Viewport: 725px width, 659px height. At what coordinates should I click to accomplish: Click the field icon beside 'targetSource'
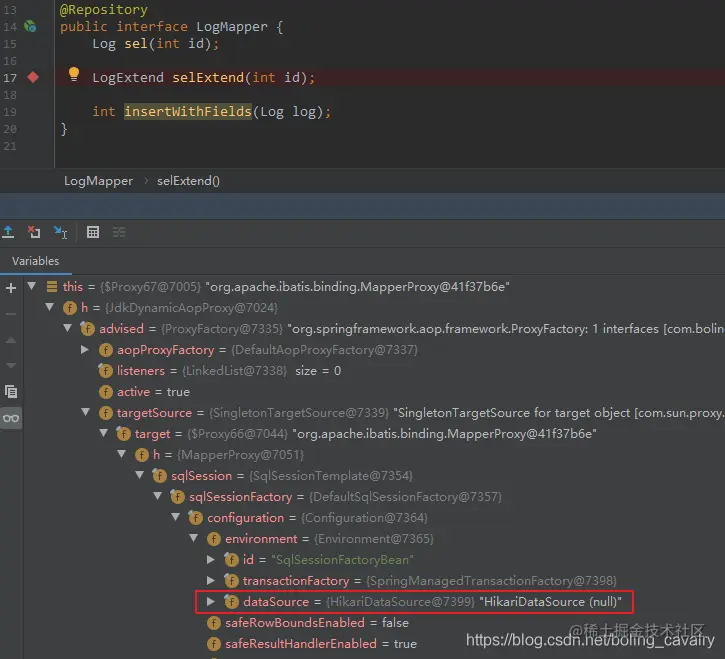(x=105, y=413)
